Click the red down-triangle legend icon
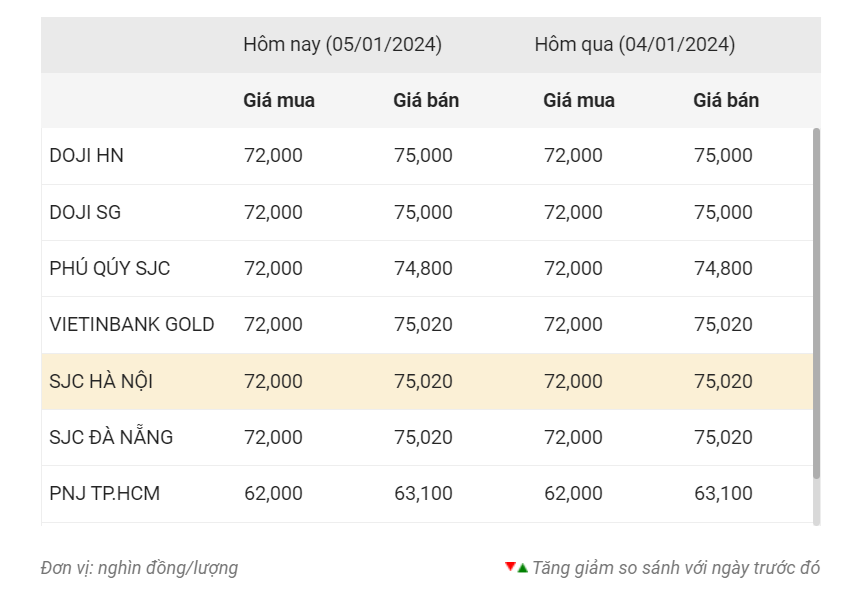The image size is (854, 609). pyautogui.click(x=510, y=567)
